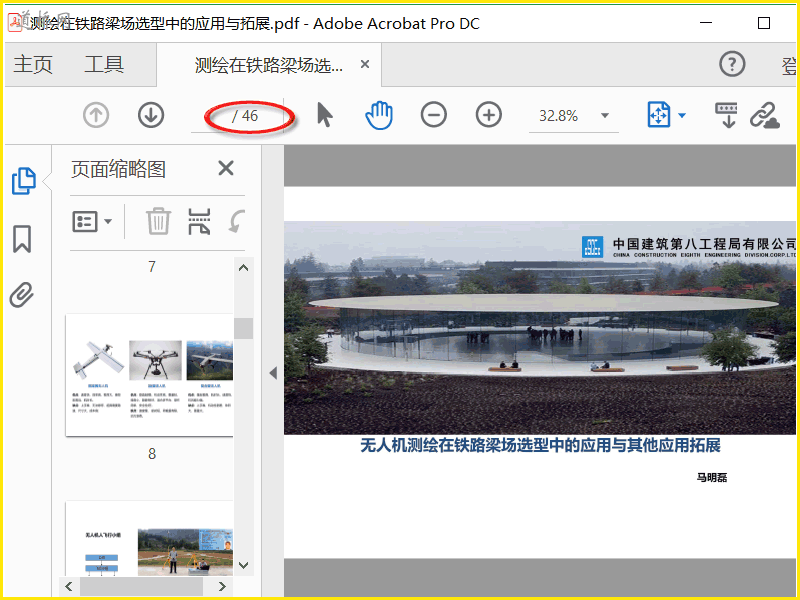
Task: Click the thumbnail horizontal scrollbar handle
Action: point(141,586)
